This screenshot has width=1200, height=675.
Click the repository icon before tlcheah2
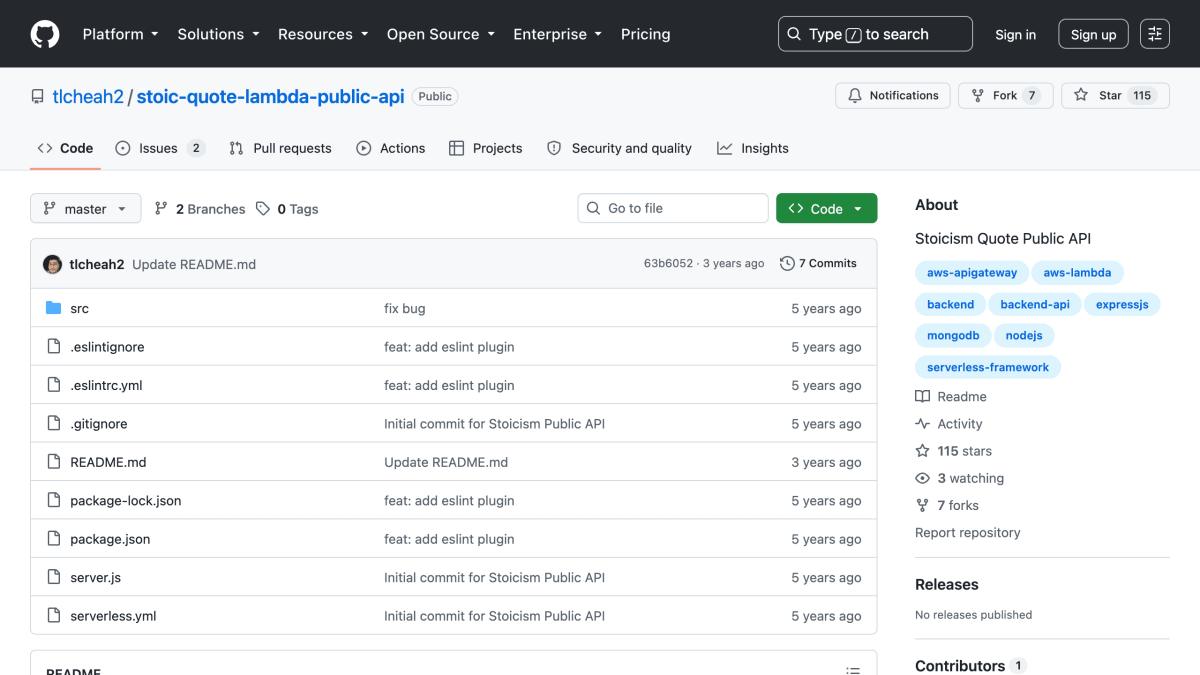point(38,97)
